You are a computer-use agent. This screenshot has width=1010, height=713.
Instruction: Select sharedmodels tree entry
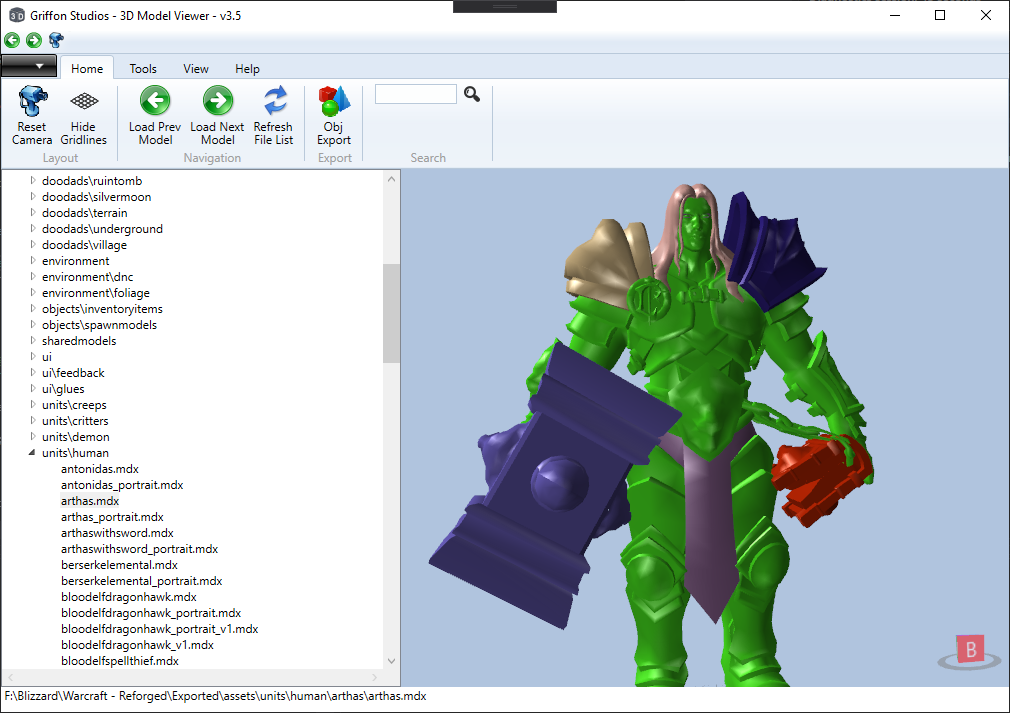point(79,341)
